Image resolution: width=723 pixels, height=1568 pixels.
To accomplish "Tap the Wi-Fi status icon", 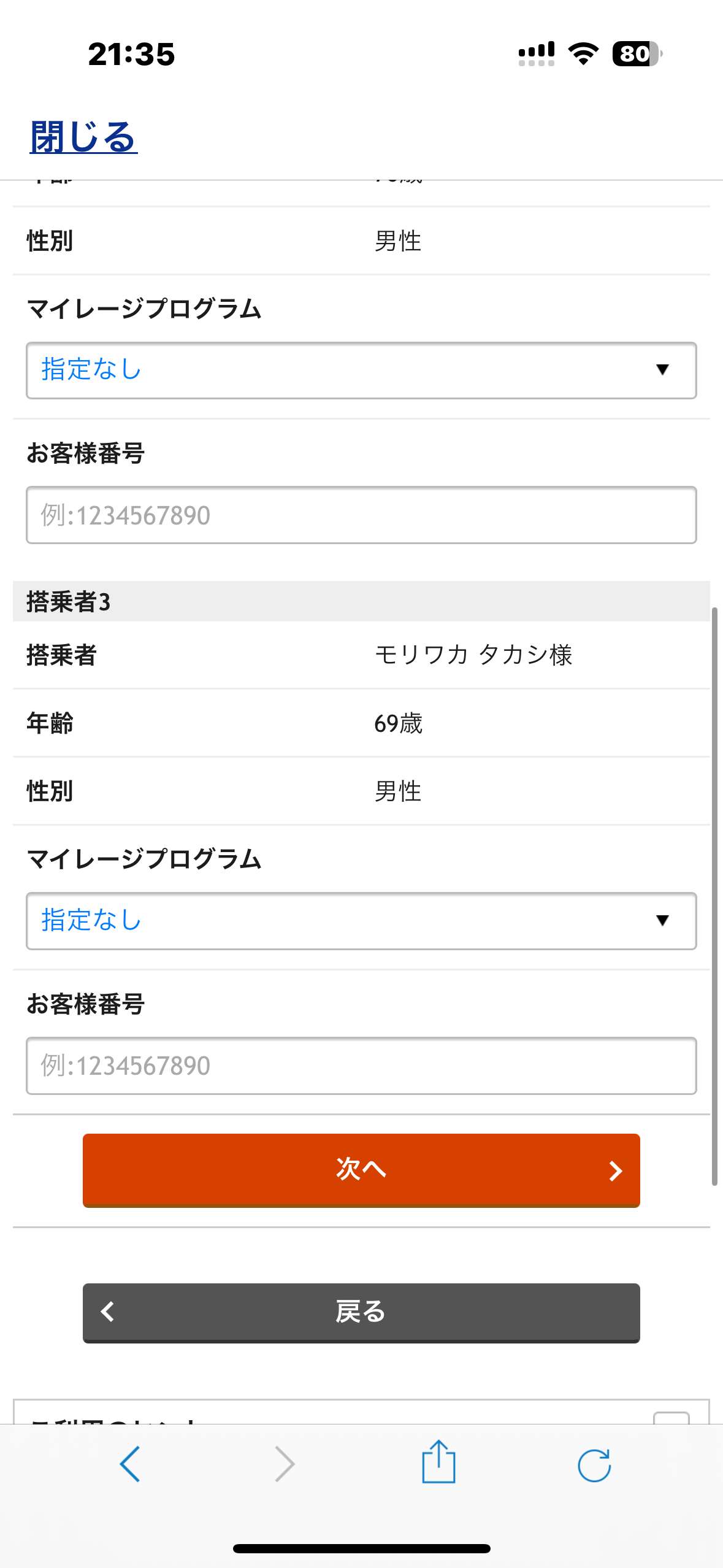I will [583, 54].
